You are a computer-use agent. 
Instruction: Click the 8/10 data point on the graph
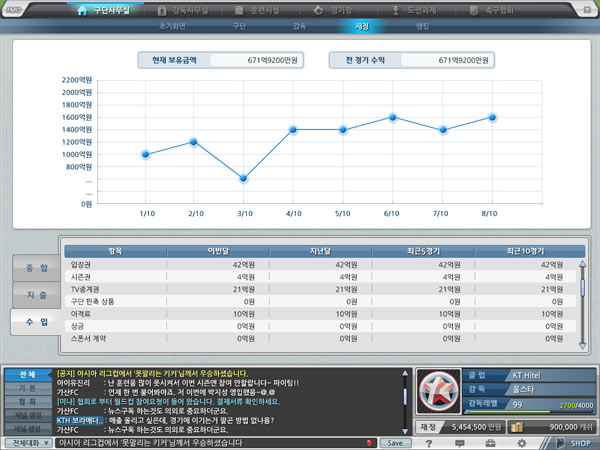[492, 117]
